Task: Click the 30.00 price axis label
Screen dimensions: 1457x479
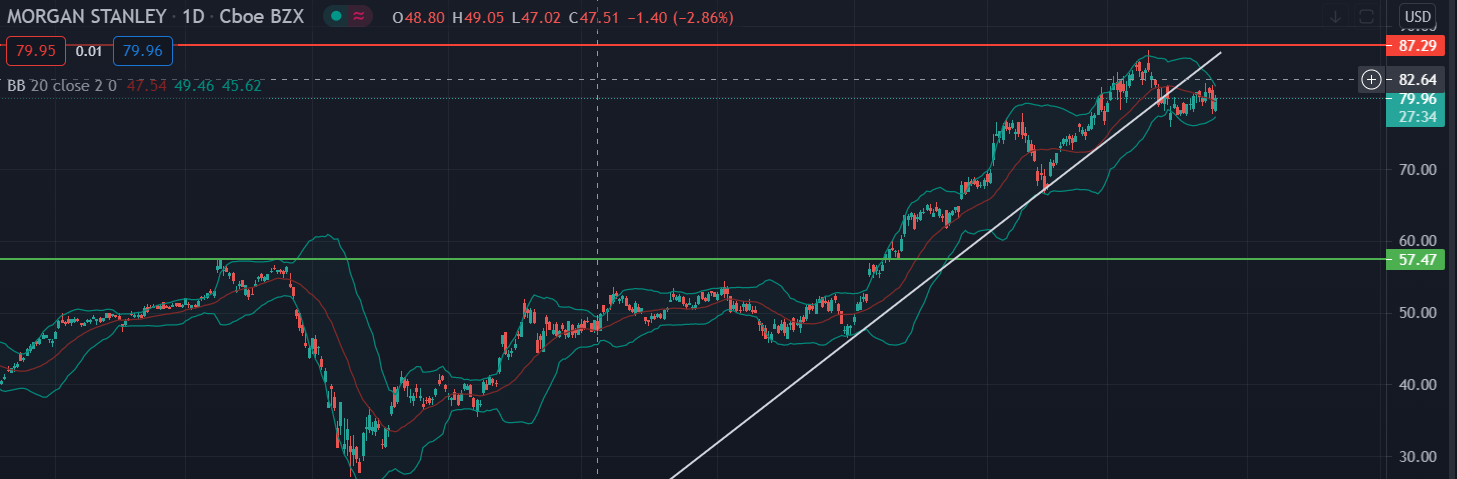Action: [1417, 456]
